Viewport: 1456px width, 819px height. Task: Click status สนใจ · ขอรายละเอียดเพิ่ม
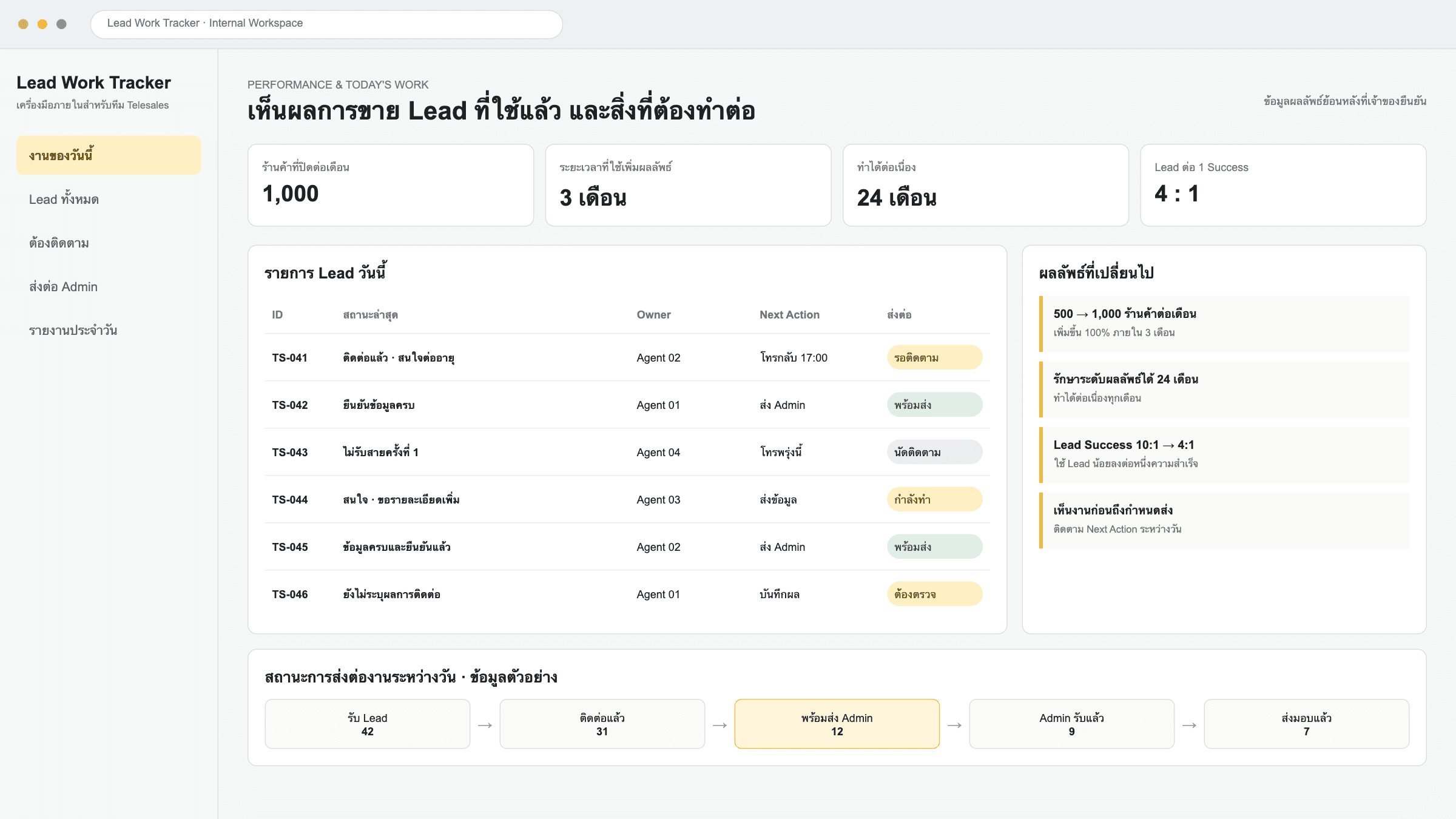[401, 500]
